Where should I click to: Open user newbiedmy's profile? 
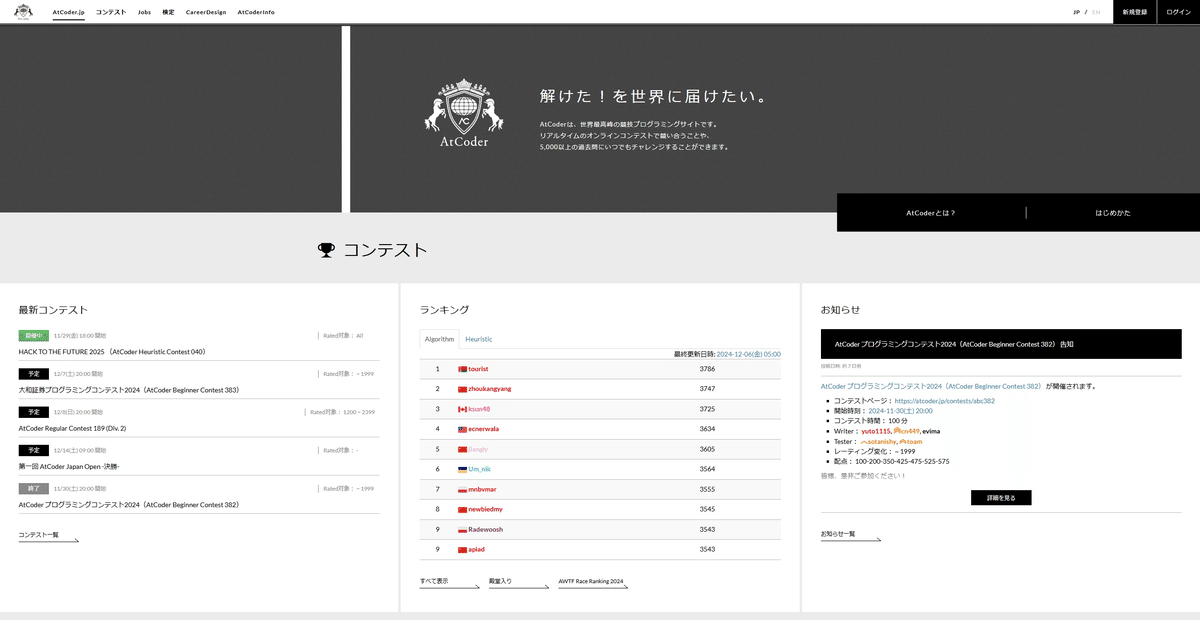click(x=485, y=509)
